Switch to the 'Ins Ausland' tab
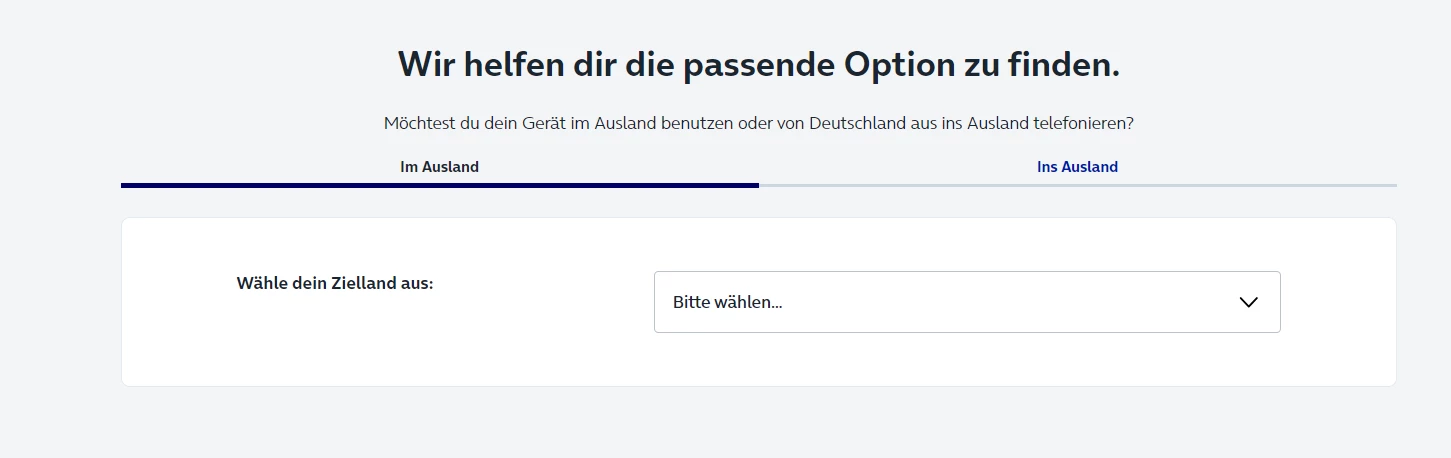 1077,167
